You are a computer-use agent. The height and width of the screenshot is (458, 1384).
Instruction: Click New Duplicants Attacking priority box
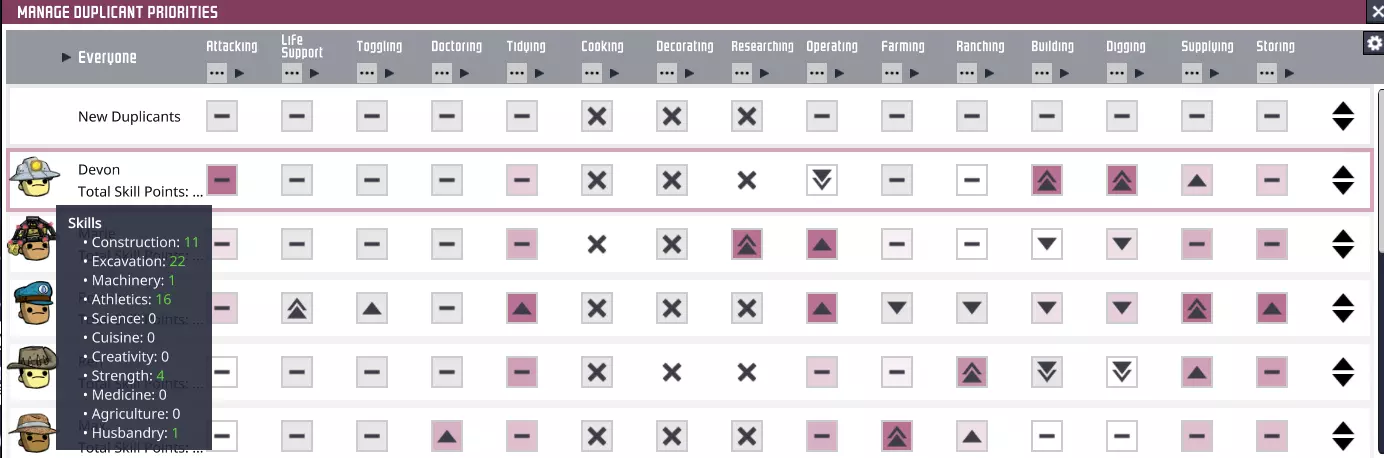click(x=222, y=116)
